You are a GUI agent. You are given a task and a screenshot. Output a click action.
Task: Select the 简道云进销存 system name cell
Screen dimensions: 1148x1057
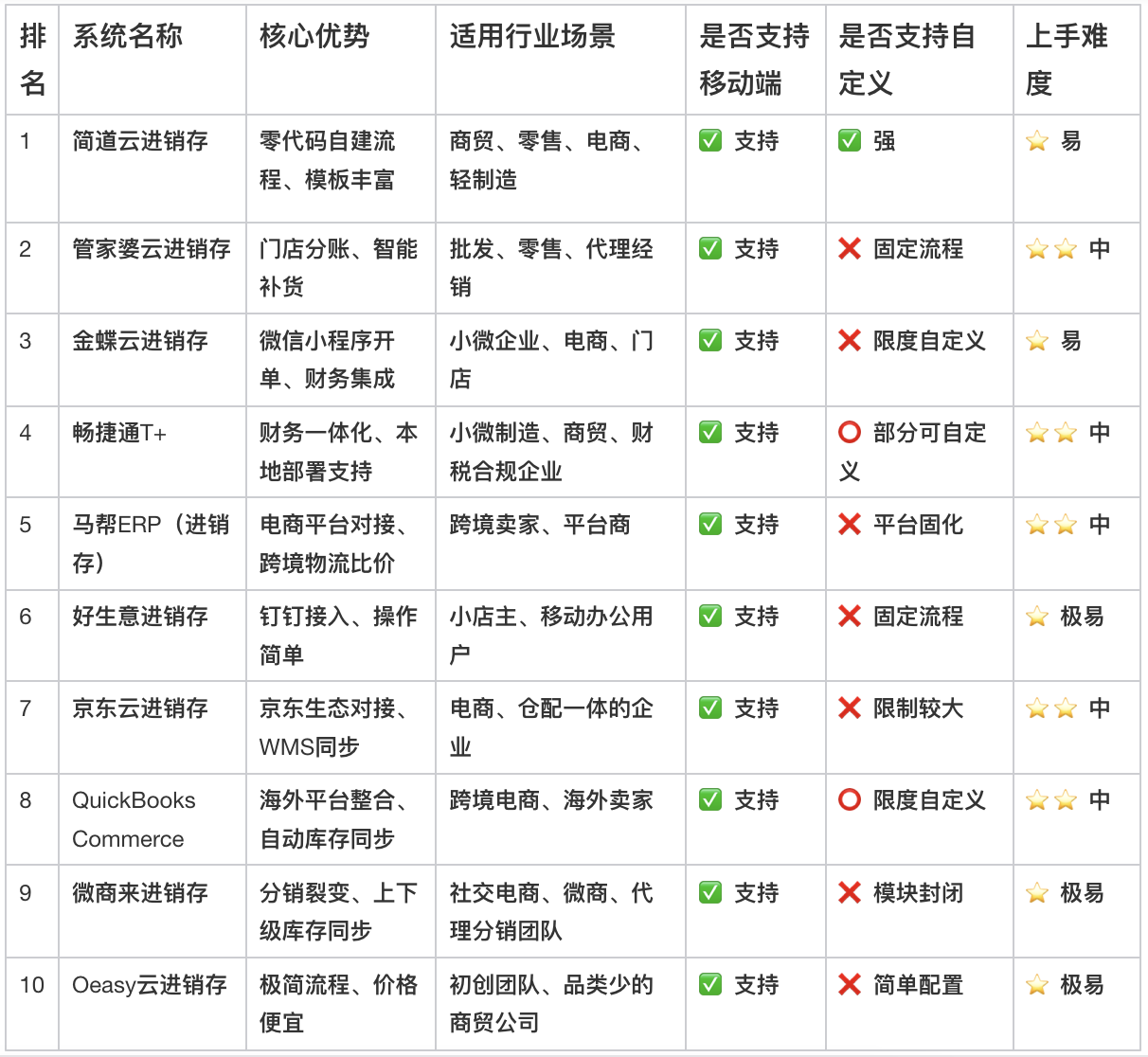152,169
